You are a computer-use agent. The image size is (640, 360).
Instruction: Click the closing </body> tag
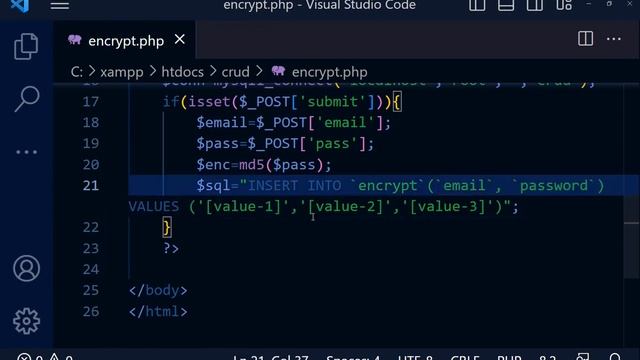(158, 291)
